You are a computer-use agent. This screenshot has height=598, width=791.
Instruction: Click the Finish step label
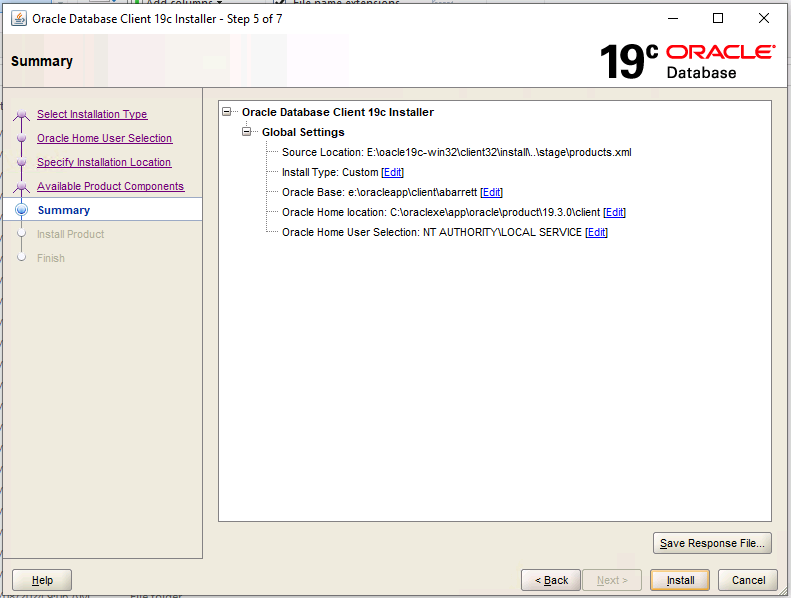point(51,258)
